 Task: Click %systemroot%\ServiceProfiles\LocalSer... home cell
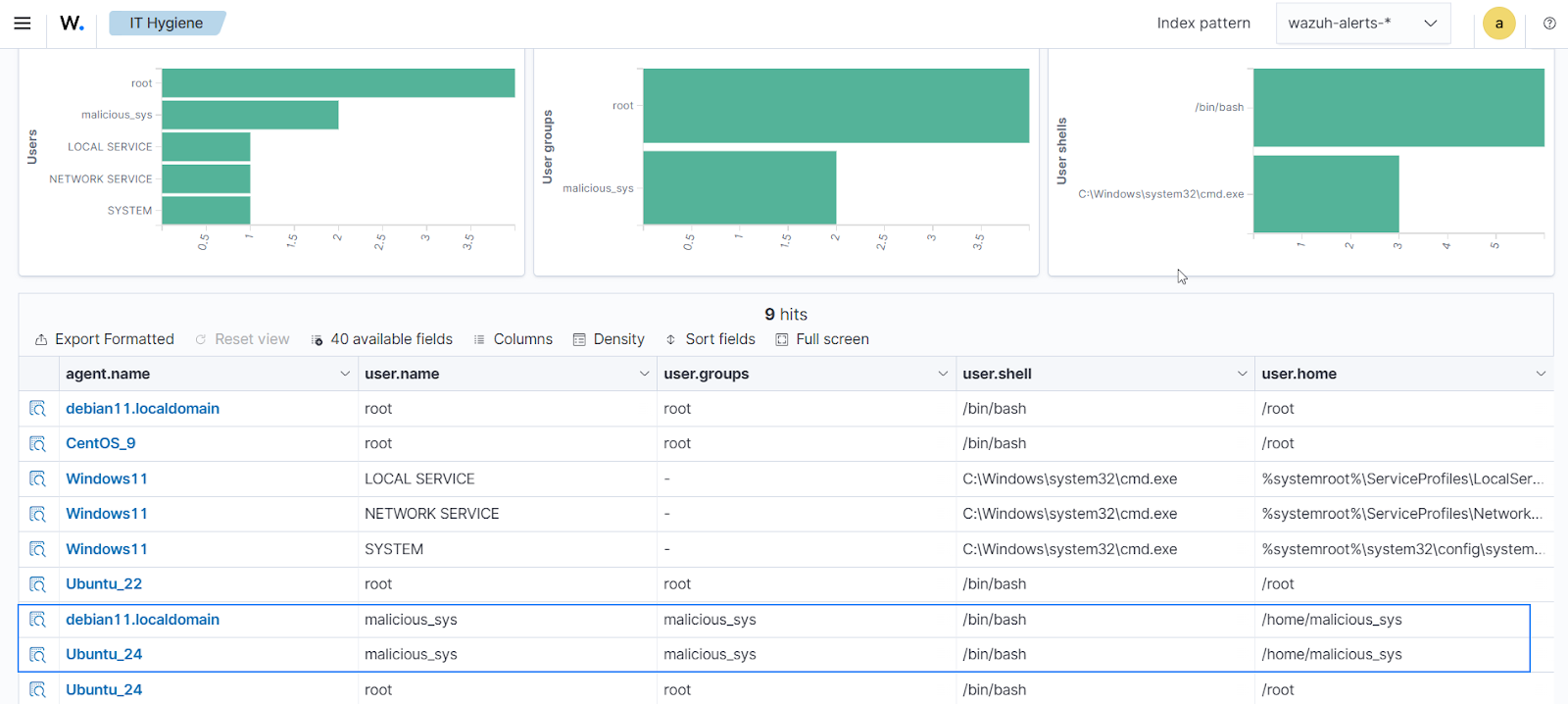(1403, 479)
